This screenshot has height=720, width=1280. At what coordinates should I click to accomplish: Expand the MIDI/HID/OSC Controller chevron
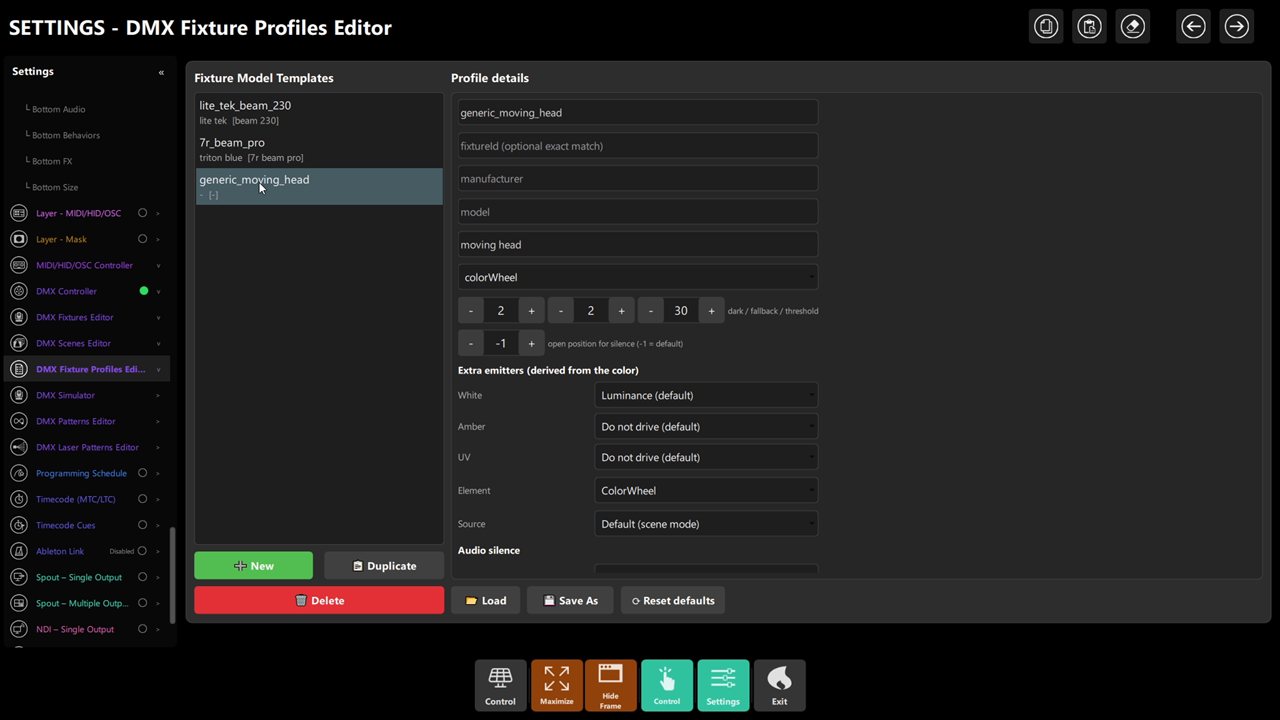(x=158, y=265)
